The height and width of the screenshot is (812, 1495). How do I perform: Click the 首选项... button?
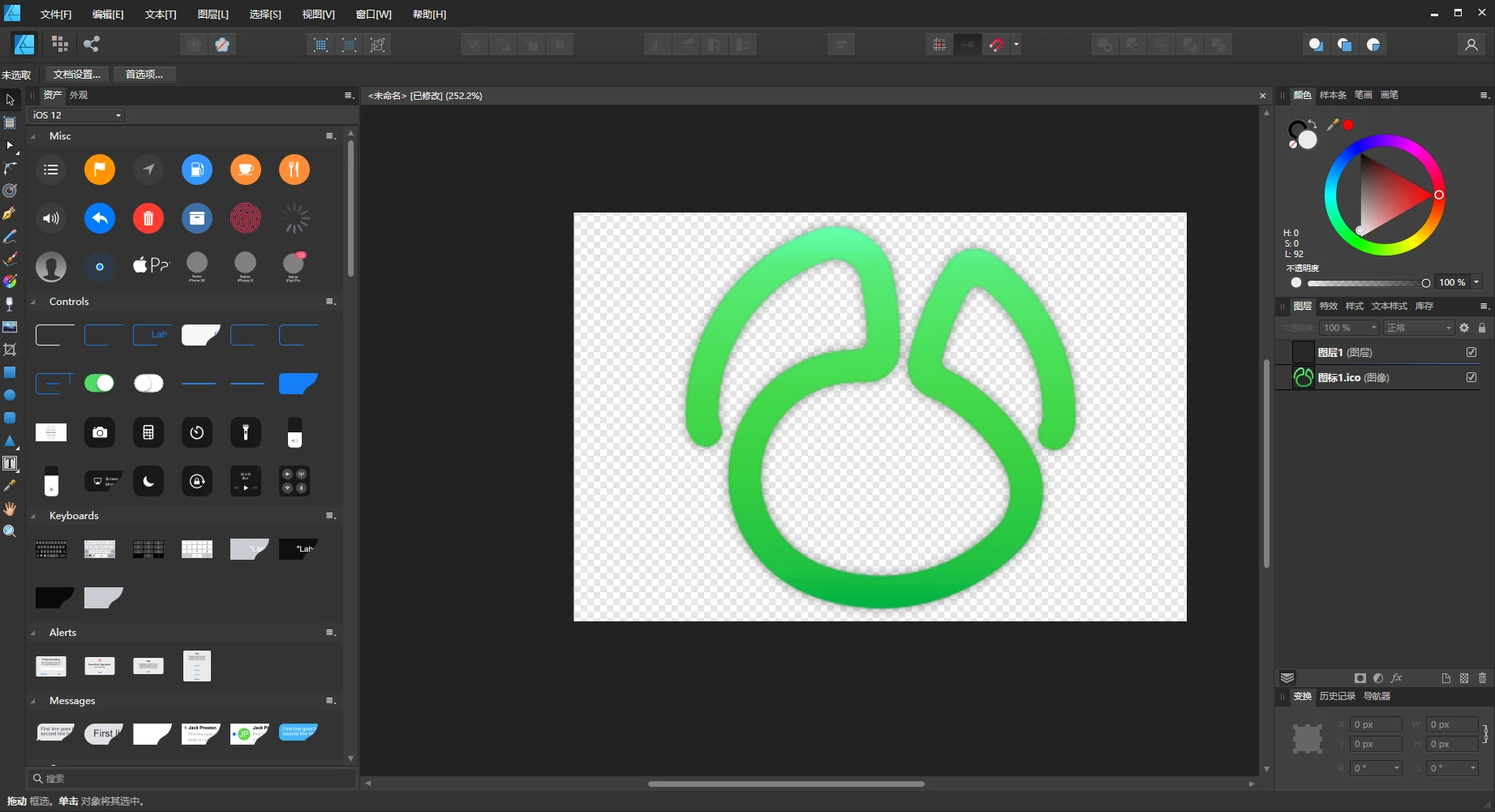[144, 74]
